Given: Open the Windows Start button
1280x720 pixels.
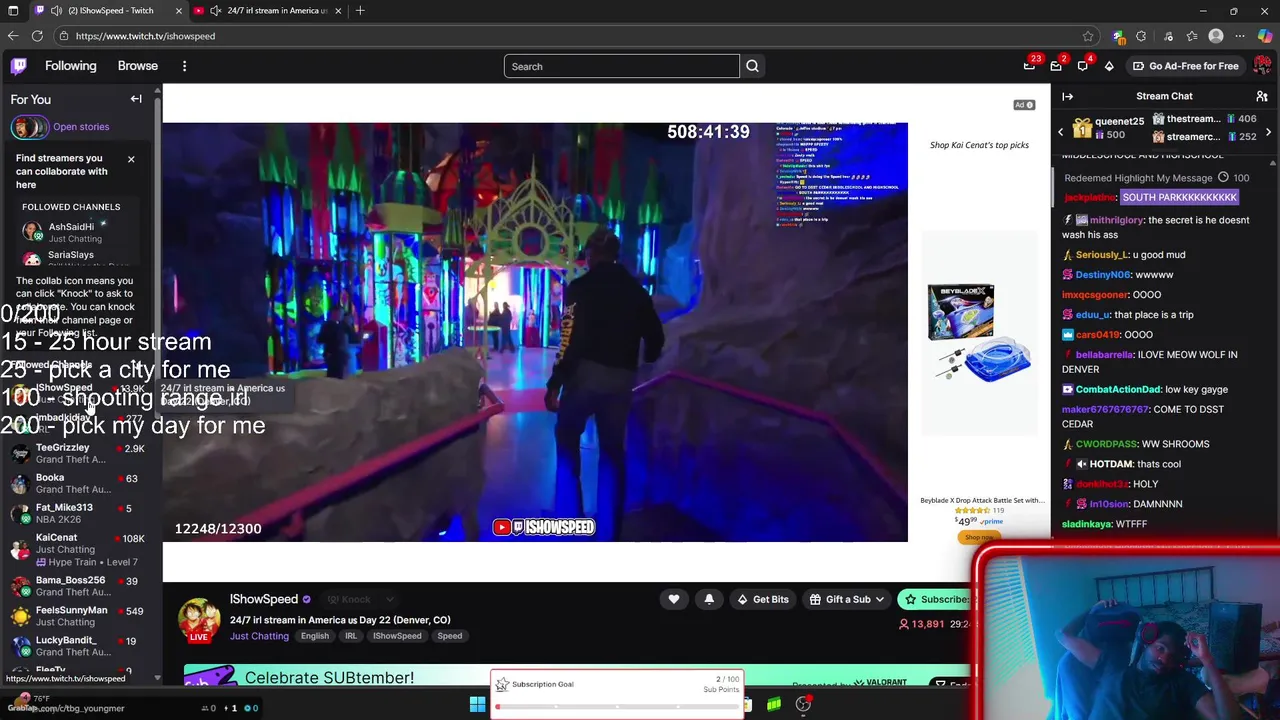Looking at the screenshot, I should coord(477,705).
